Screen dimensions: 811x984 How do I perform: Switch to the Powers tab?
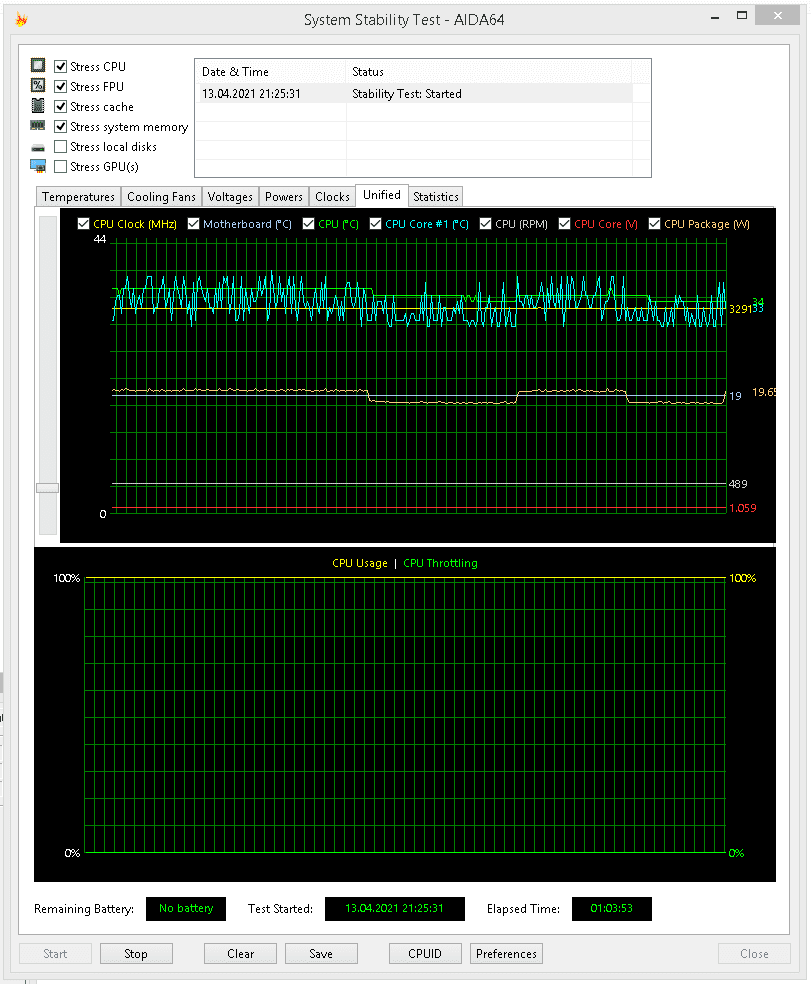(284, 197)
